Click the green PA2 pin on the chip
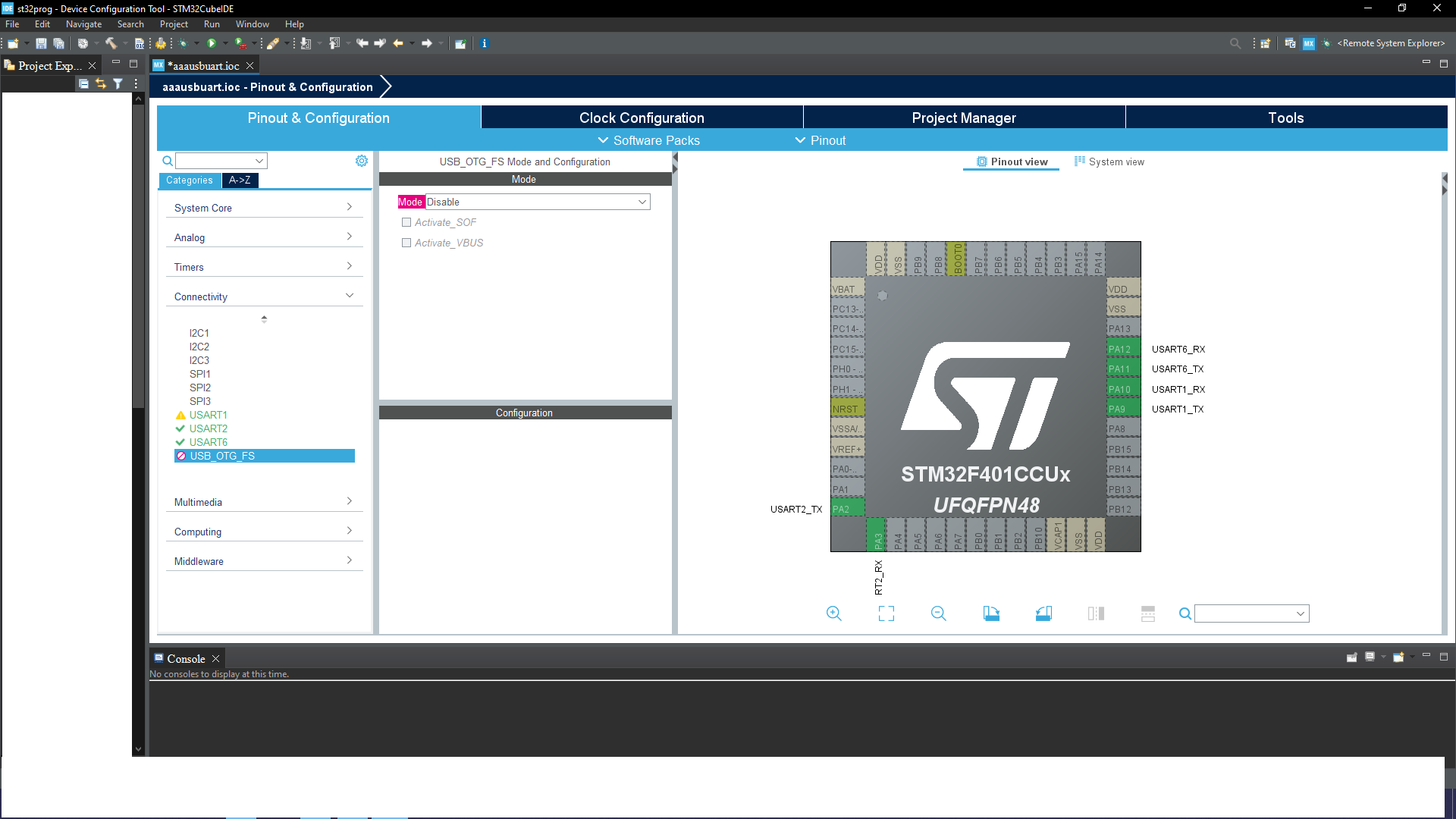Screen dimensions: 1456x819 [x=848, y=509]
